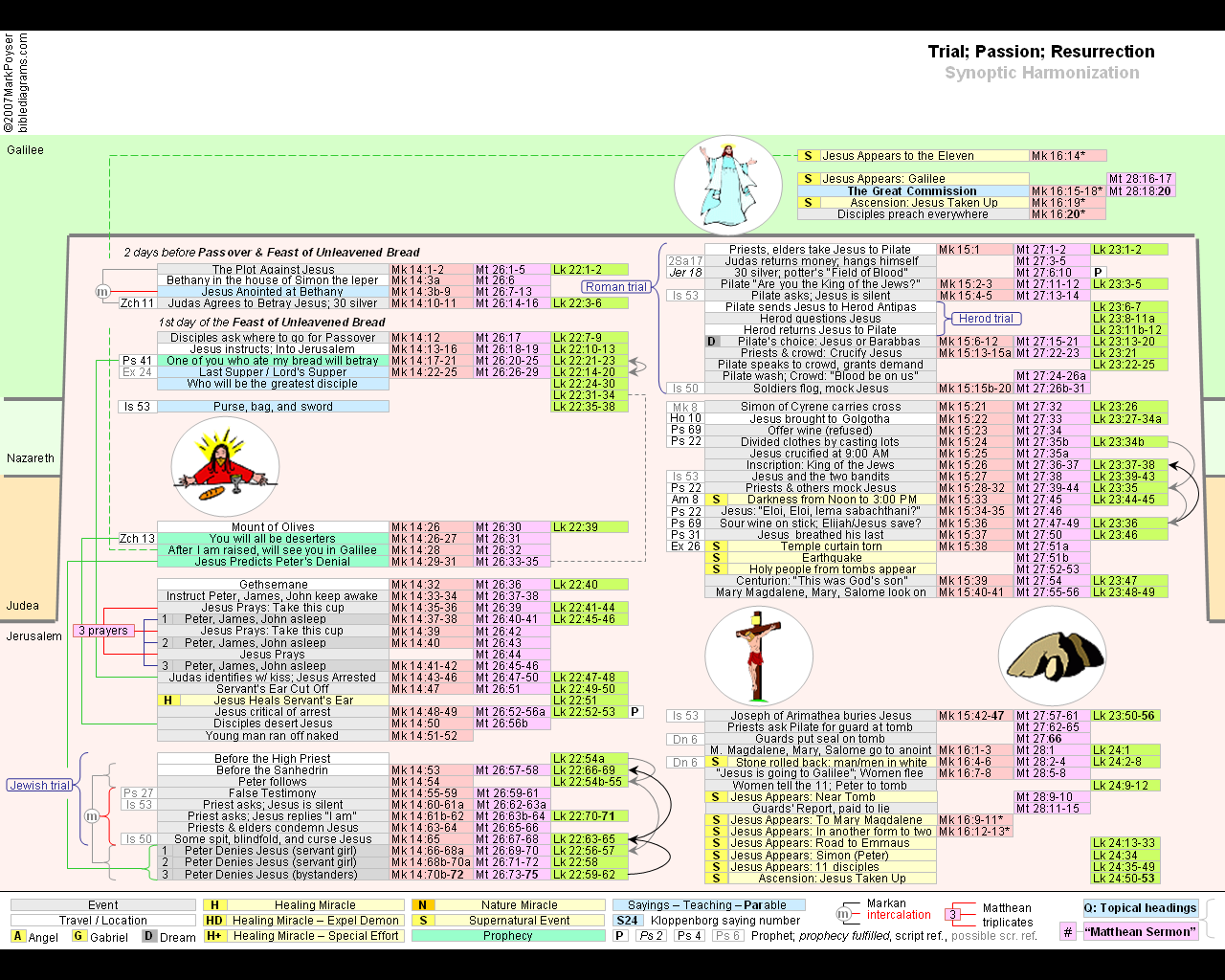The image size is (1225, 980).
Task: Click the Judea location label
Action: click(x=23, y=606)
